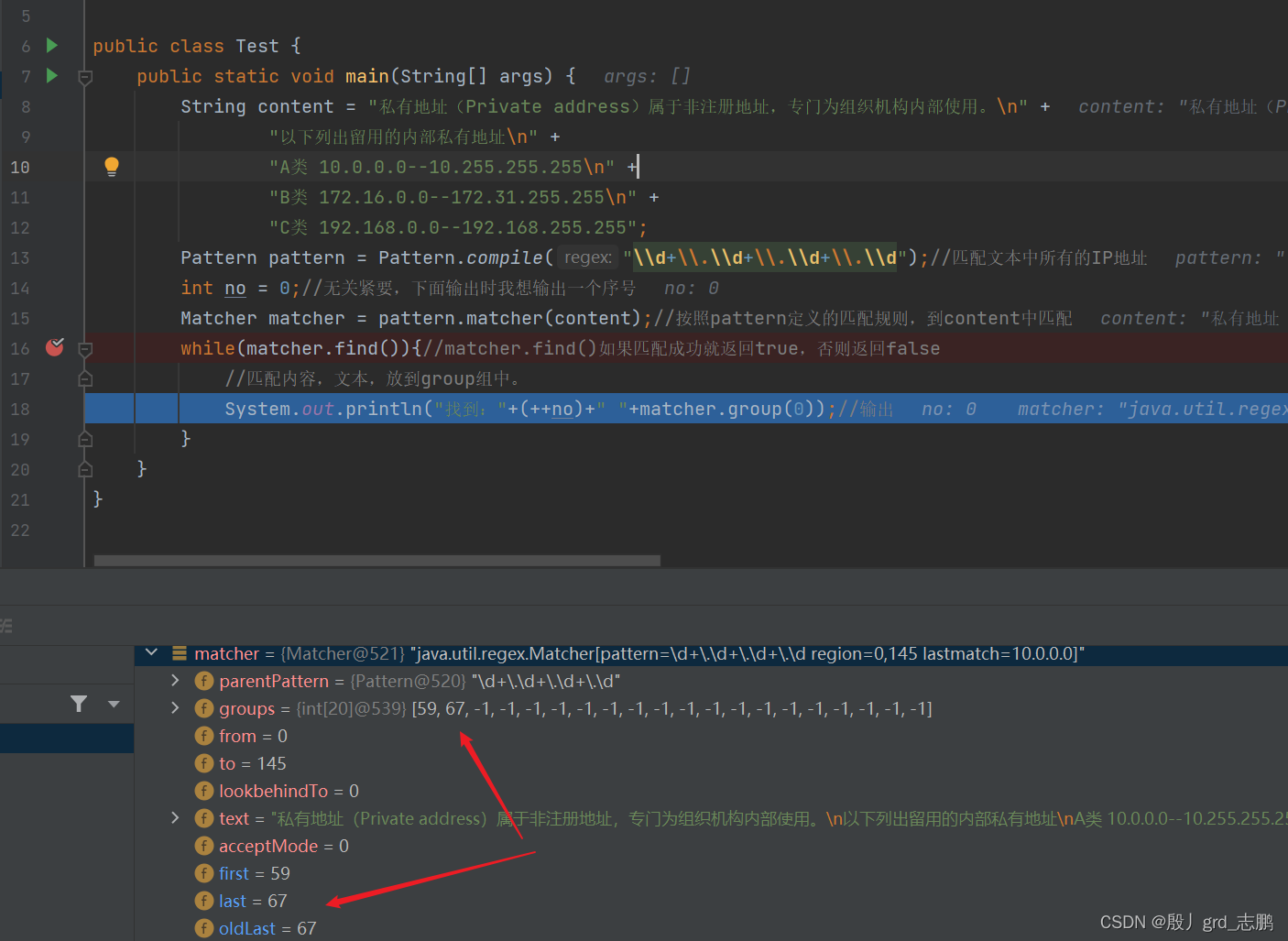The width and height of the screenshot is (1288, 941).
Task: Collapse the matcher variable node
Action: (152, 653)
